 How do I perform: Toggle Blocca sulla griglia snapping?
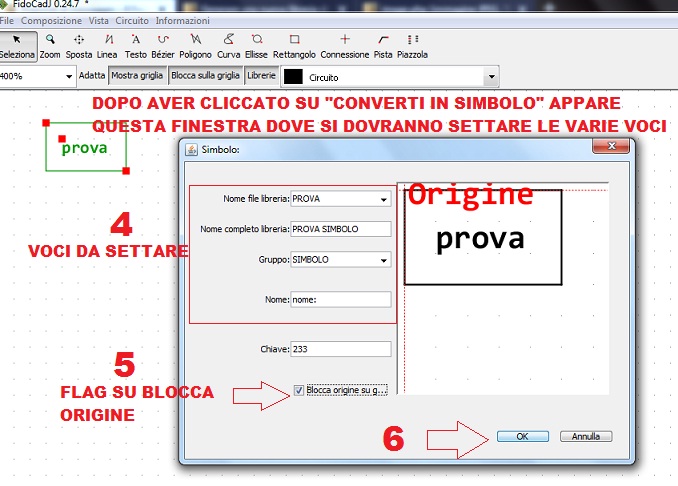205,75
